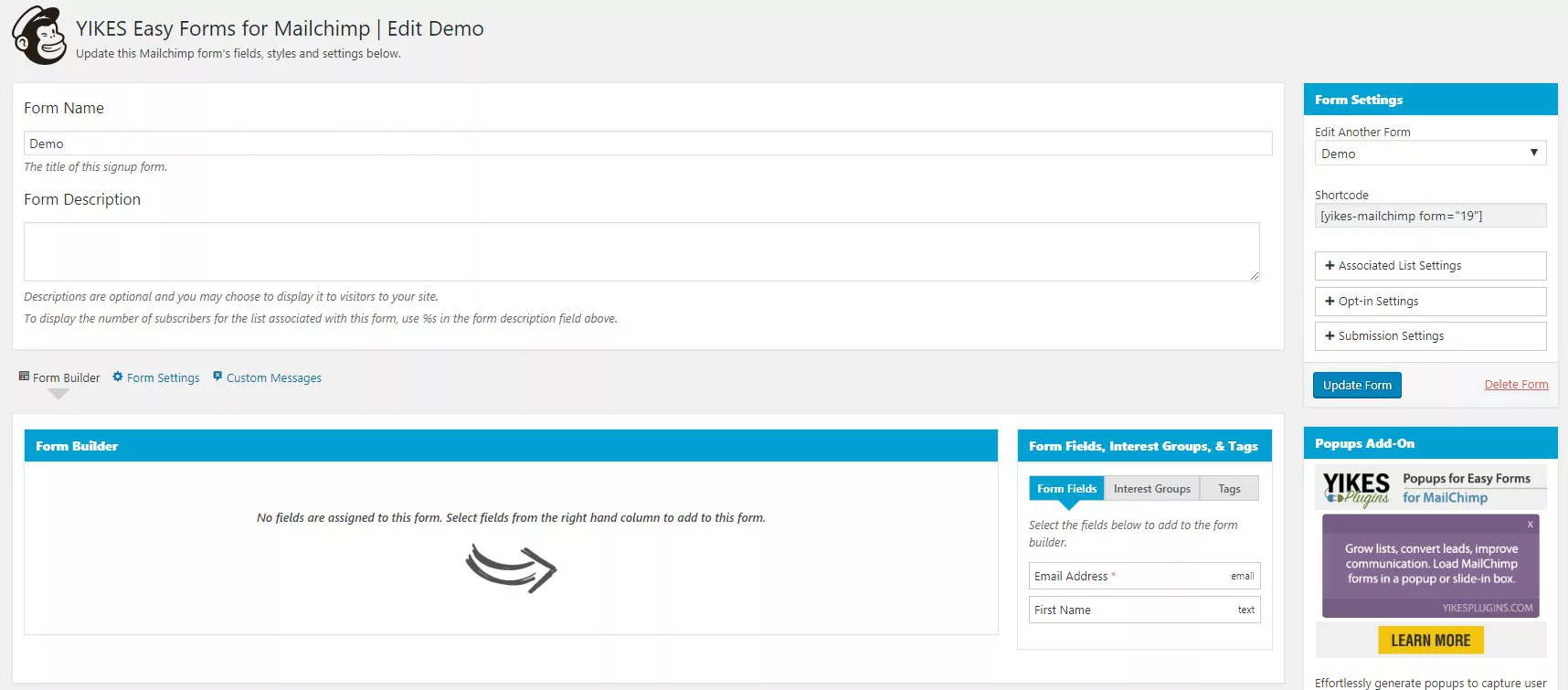Click the Form Builder panel header
Viewport: 1568px width, 690px height.
(x=511, y=446)
